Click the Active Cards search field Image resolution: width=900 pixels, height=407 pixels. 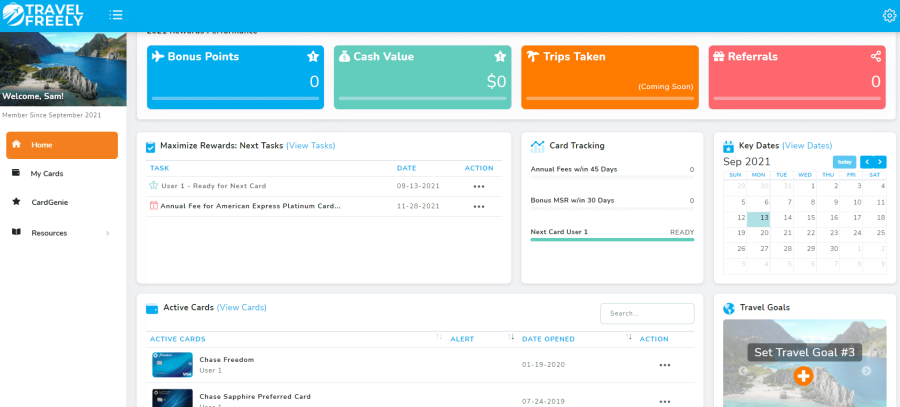(x=647, y=313)
